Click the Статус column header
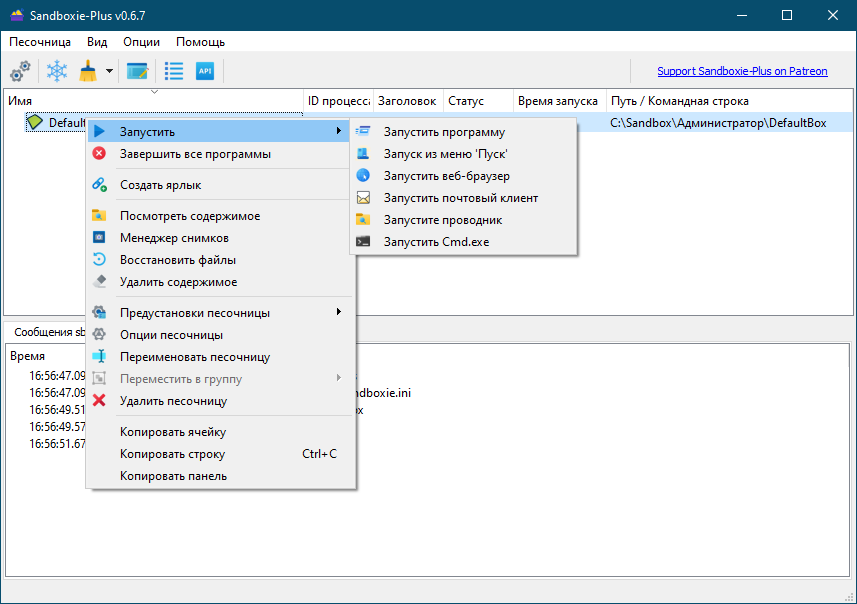 [478, 101]
